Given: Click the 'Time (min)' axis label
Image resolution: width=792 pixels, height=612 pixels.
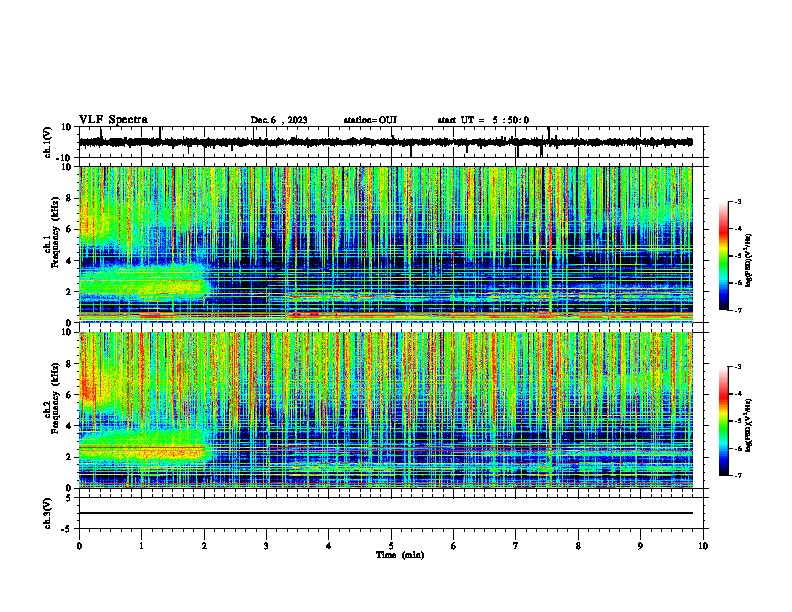Looking at the screenshot, I should pos(400,555).
